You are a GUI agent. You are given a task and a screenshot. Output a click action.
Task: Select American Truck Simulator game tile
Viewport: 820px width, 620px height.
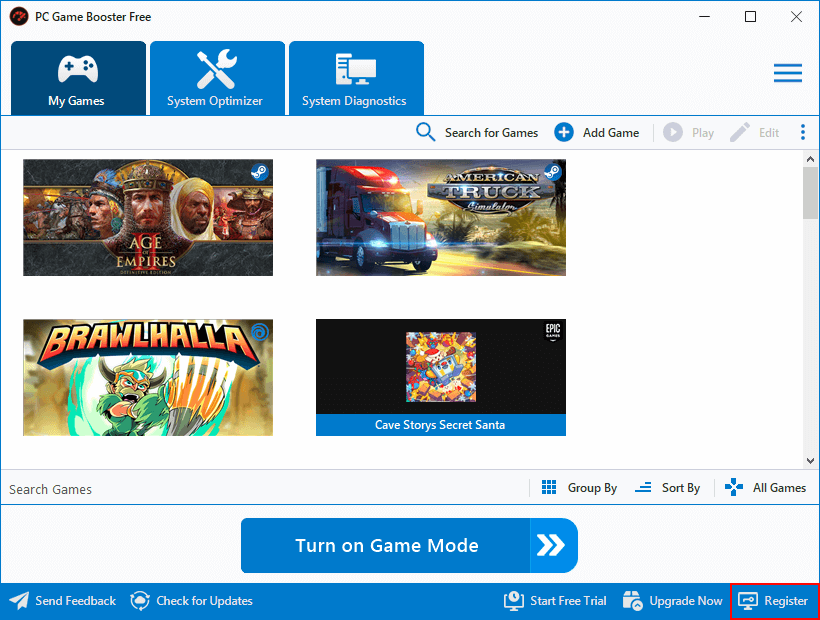pyautogui.click(x=441, y=217)
